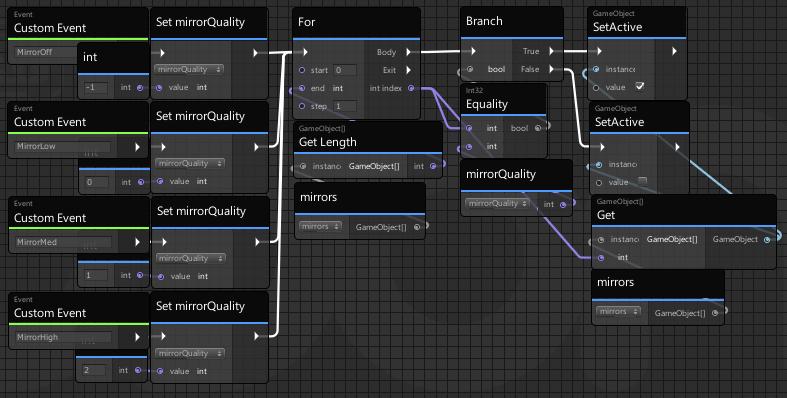Click the For node Body output arrow

[x=409, y=52]
